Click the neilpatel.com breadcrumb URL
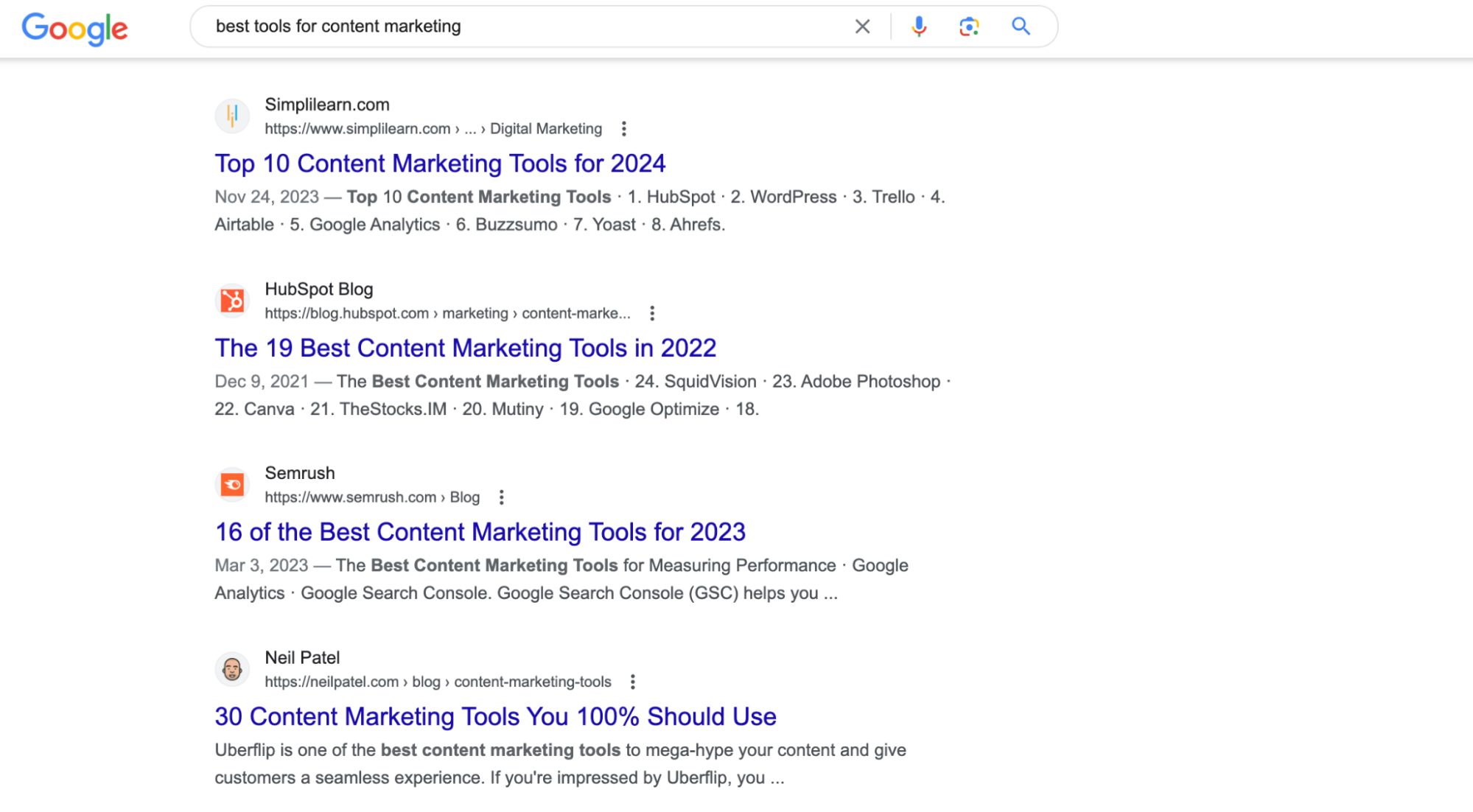The image size is (1473, 812). [x=438, y=682]
